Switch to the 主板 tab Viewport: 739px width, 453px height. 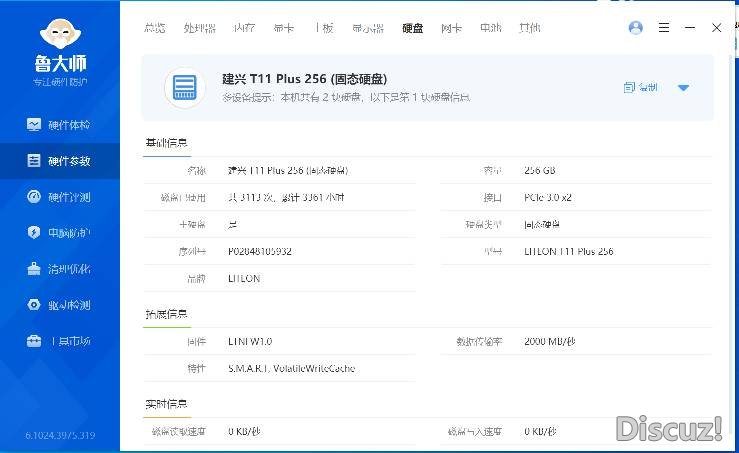click(323, 28)
